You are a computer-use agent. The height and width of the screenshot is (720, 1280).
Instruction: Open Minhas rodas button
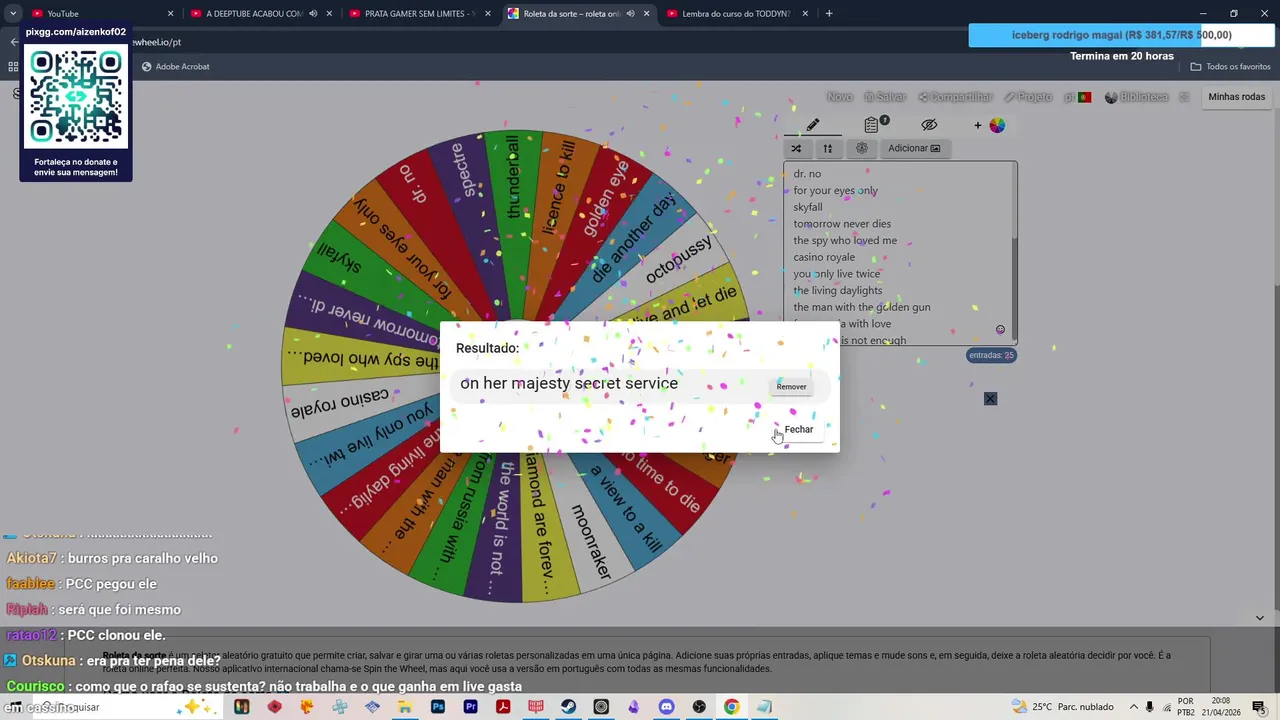tap(1237, 97)
